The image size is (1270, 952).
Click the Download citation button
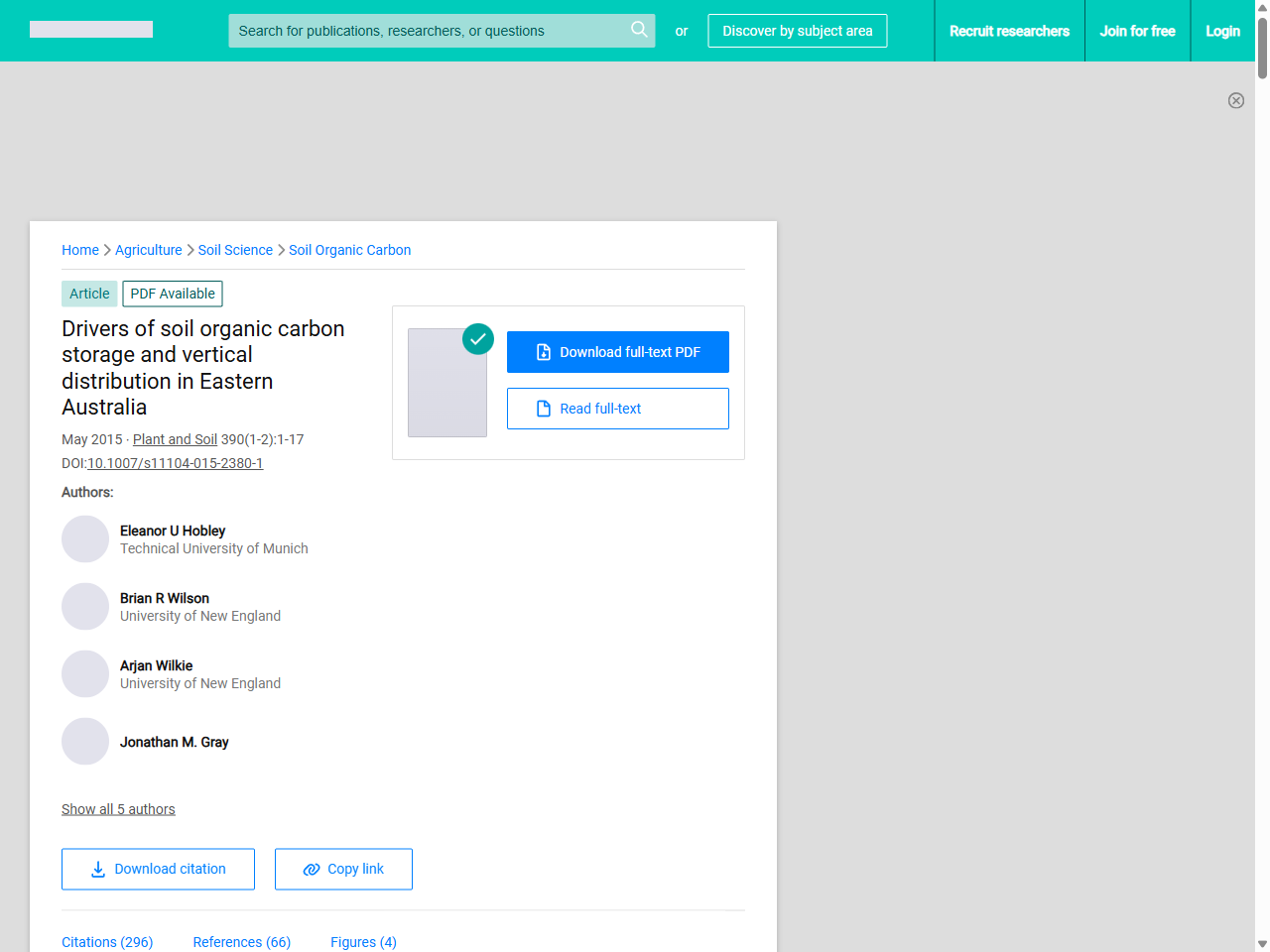click(x=158, y=869)
